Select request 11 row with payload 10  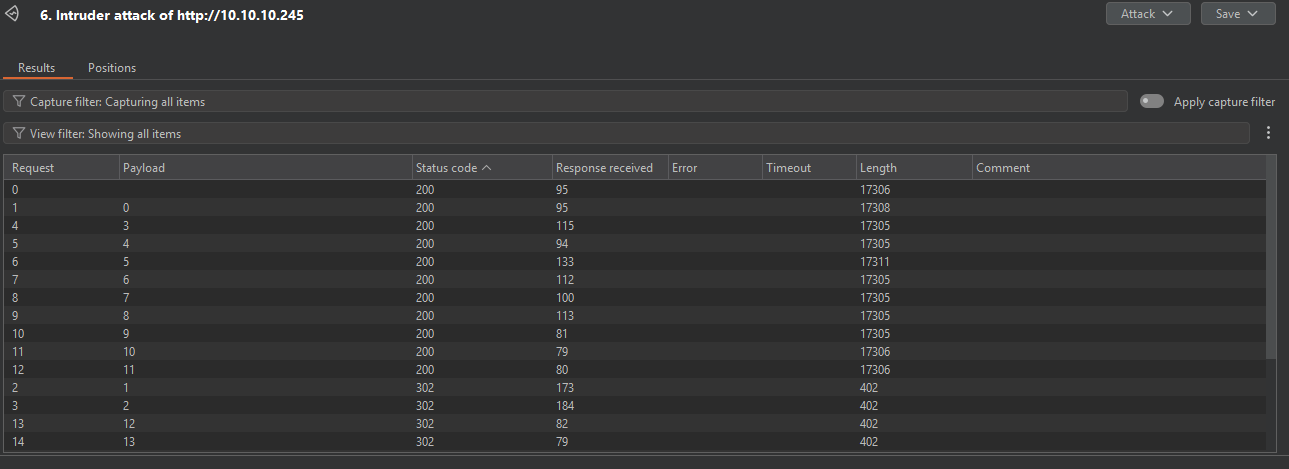click(x=634, y=351)
